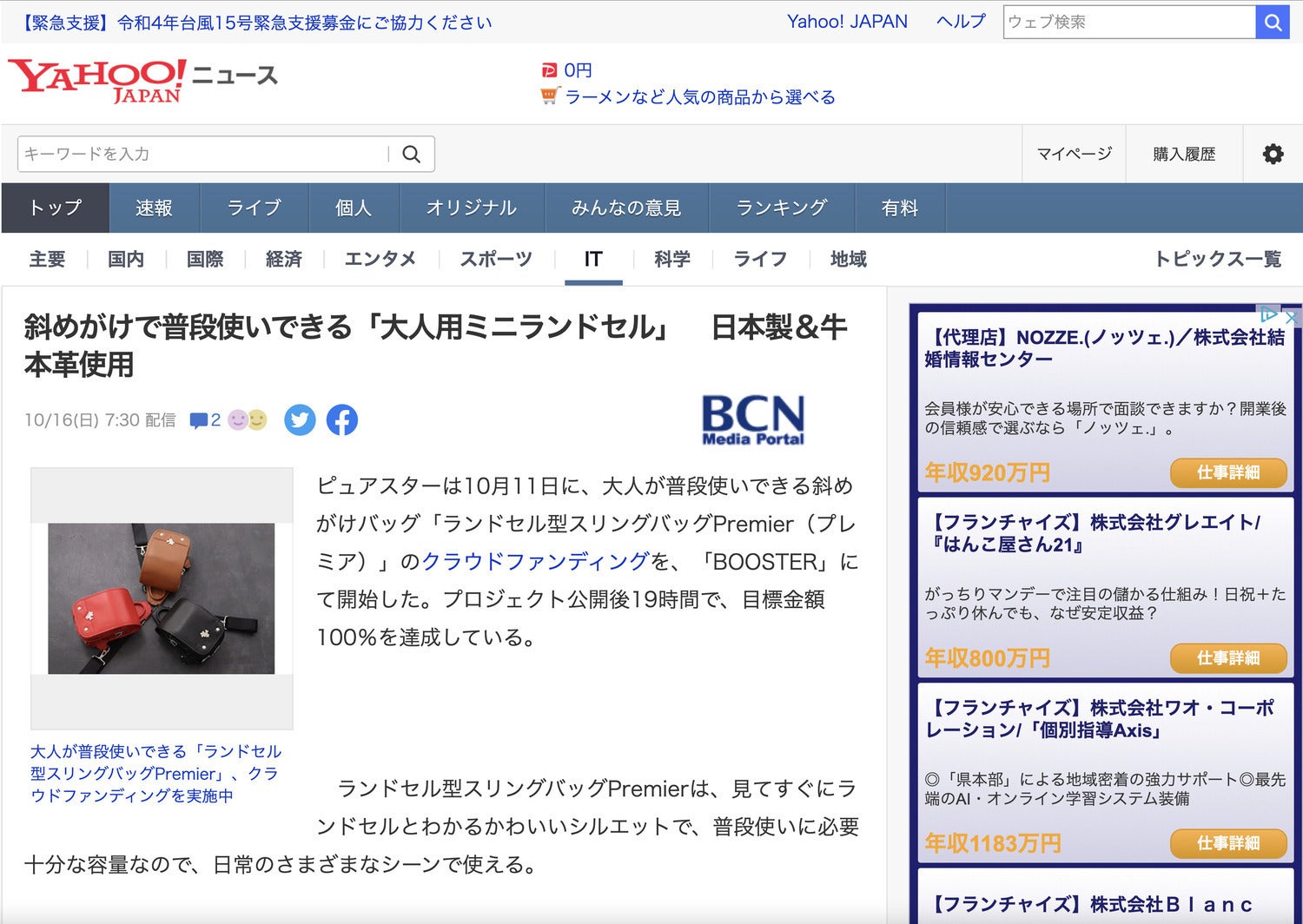Share article on Facebook

coord(342,420)
